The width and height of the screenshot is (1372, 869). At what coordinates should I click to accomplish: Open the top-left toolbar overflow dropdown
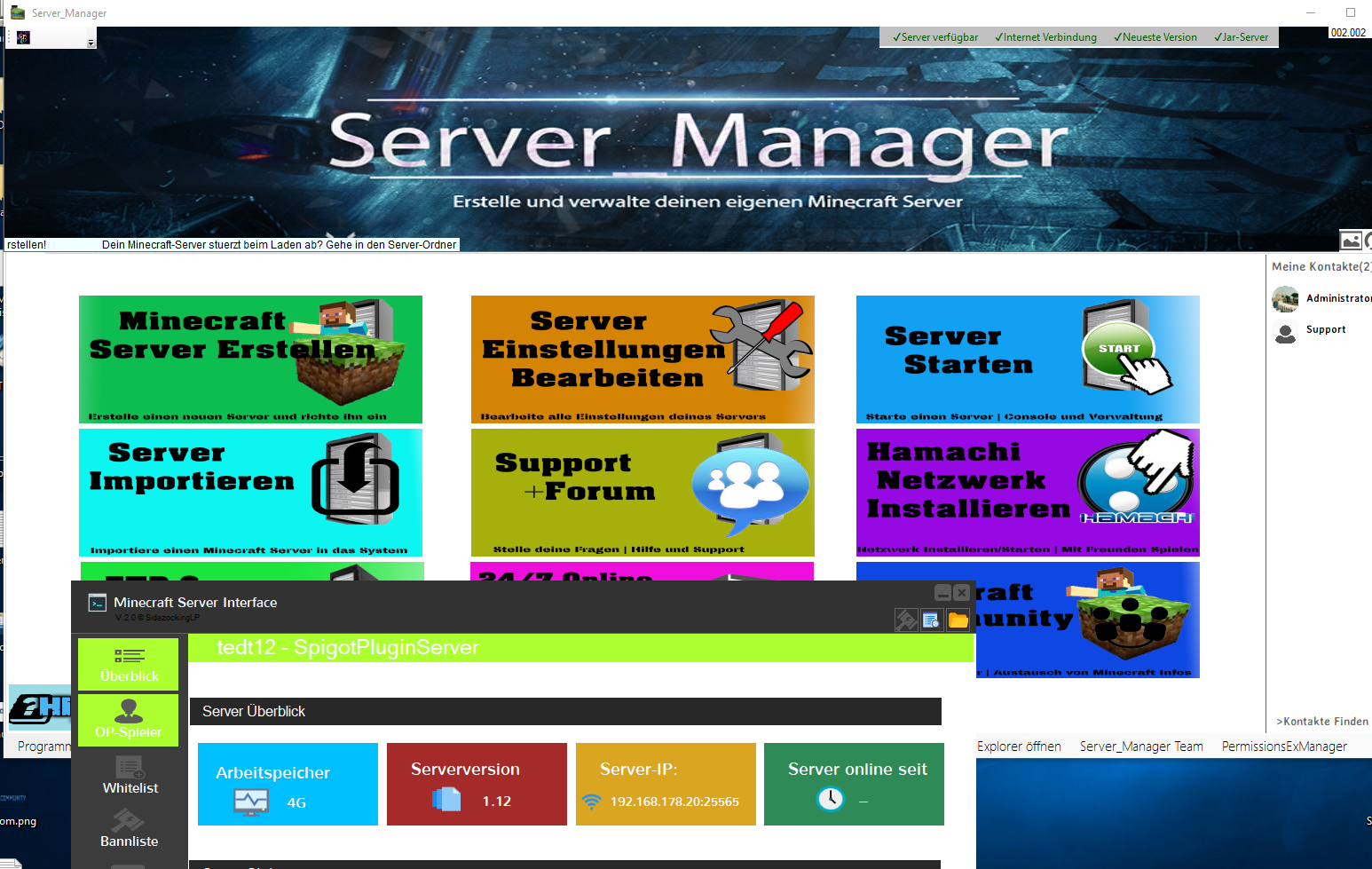[x=91, y=43]
